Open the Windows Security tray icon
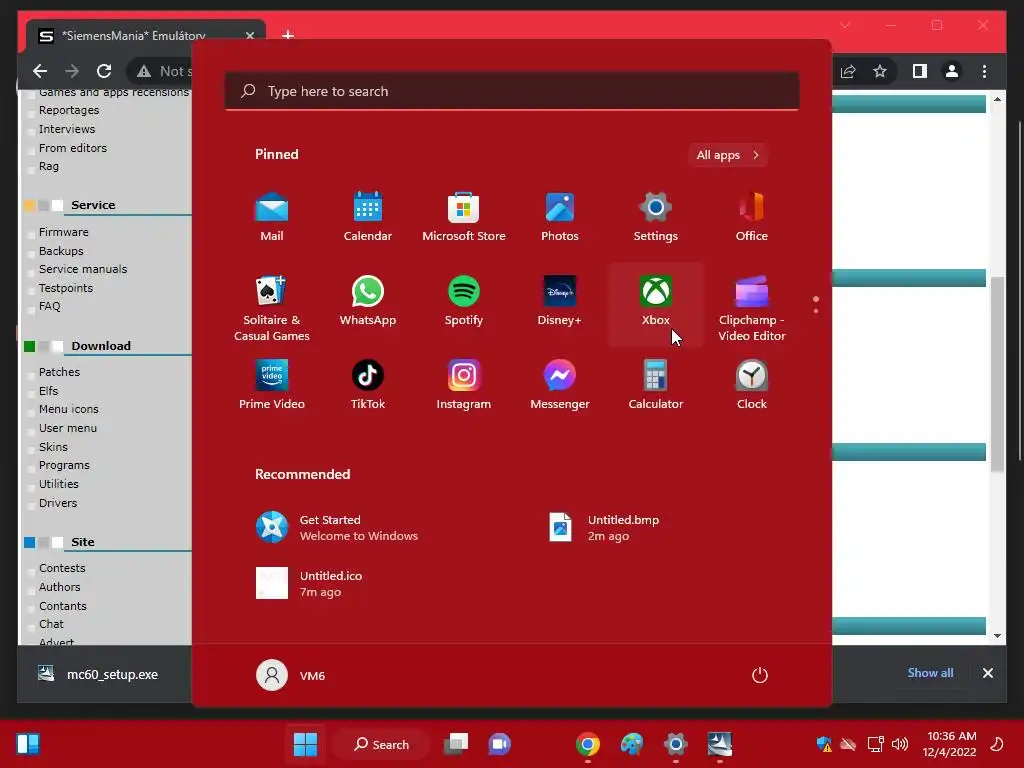Screen dimensions: 1024x768 pos(824,744)
